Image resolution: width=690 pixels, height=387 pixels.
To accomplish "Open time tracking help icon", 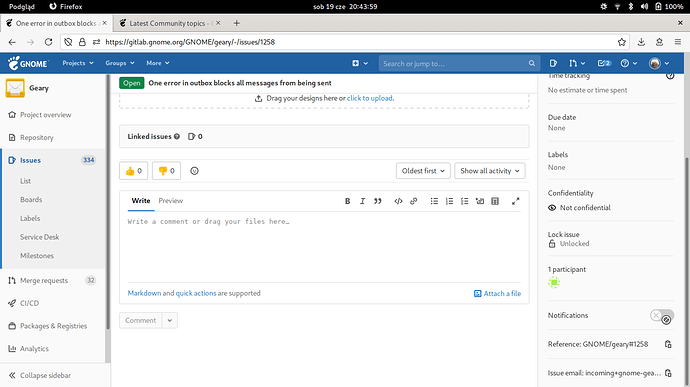I will pos(670,76).
